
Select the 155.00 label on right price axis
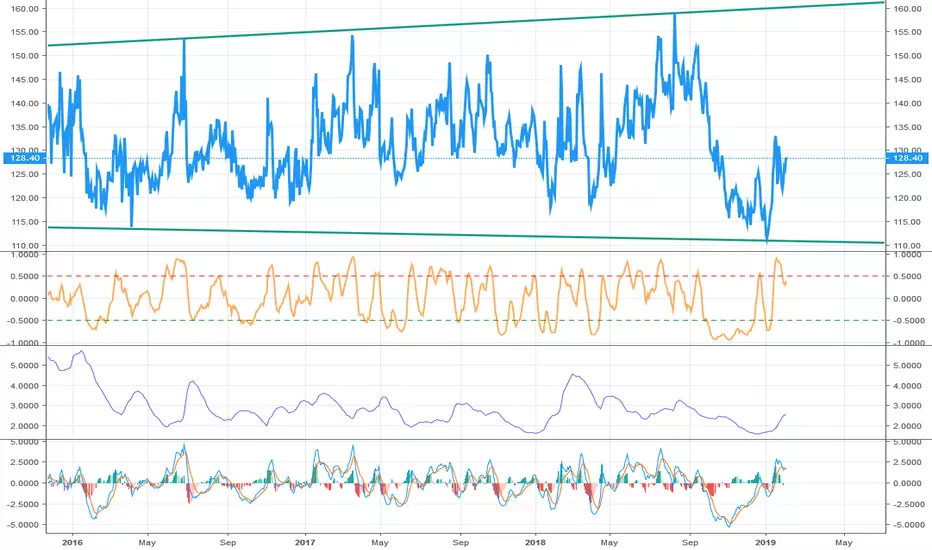908,32
